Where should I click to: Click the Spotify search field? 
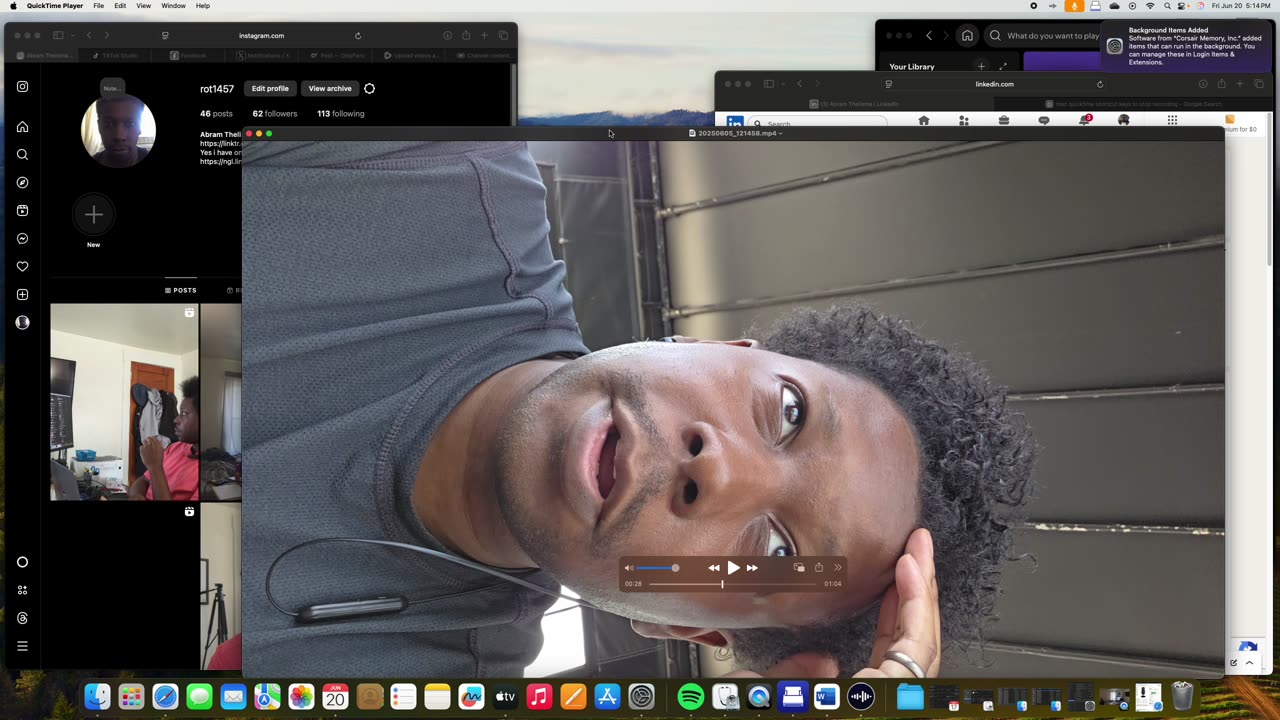(x=1045, y=36)
